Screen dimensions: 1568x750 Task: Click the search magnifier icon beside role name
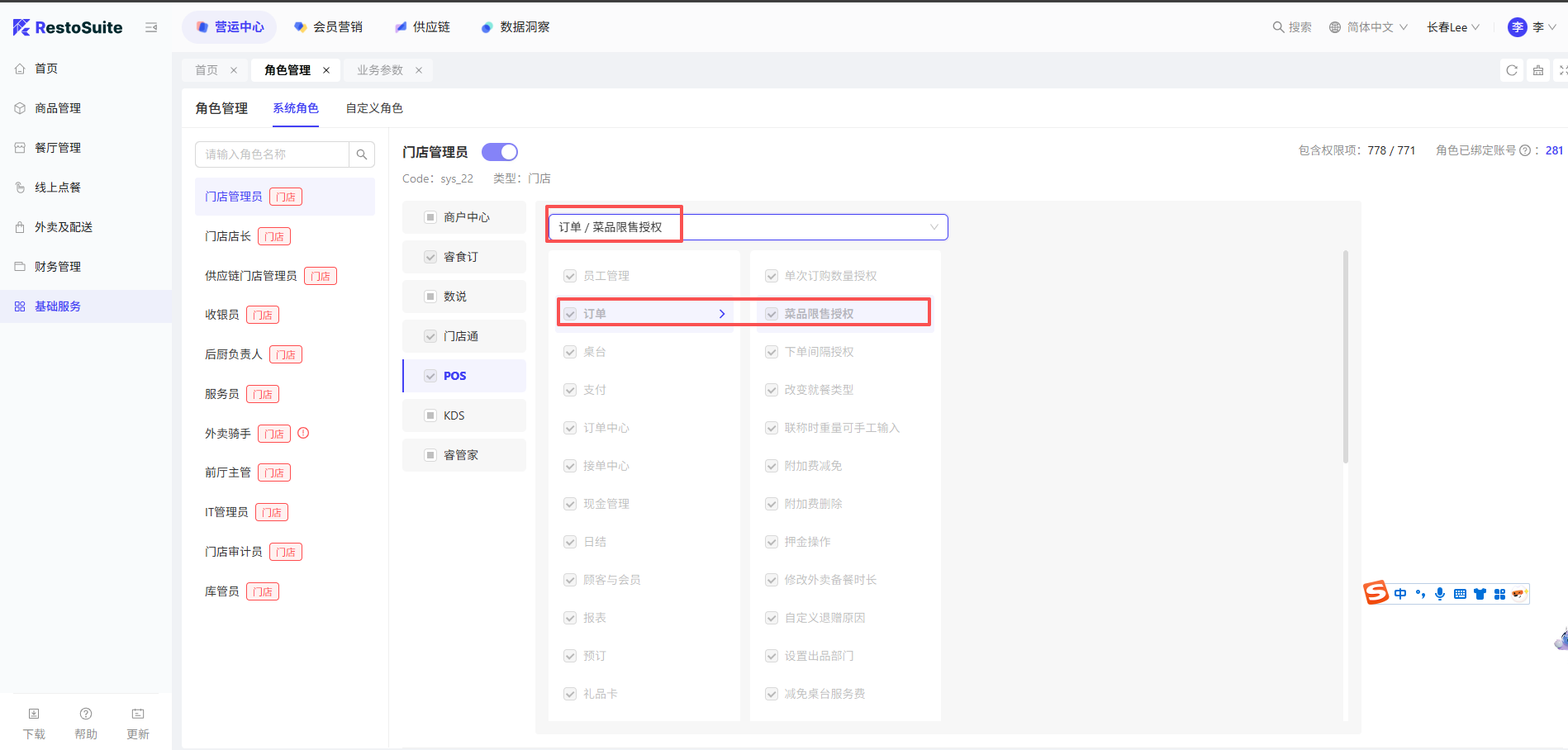[361, 154]
